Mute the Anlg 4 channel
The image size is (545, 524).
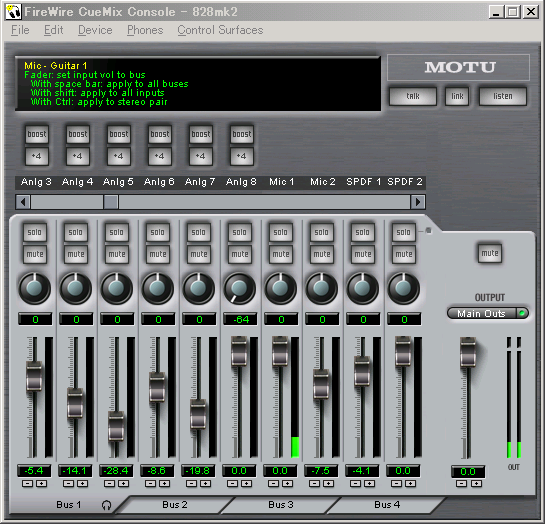(x=76, y=254)
